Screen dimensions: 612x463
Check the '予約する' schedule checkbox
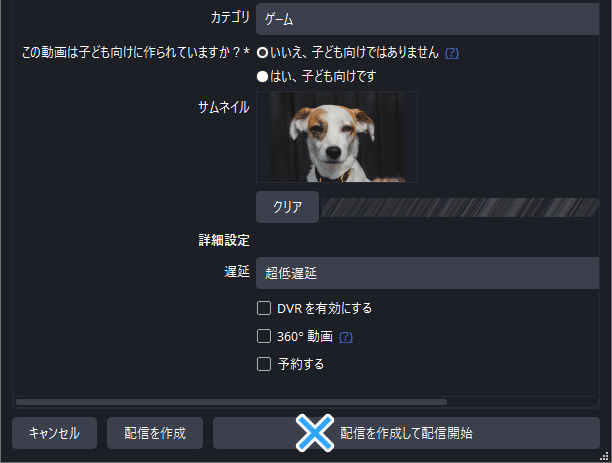264,364
